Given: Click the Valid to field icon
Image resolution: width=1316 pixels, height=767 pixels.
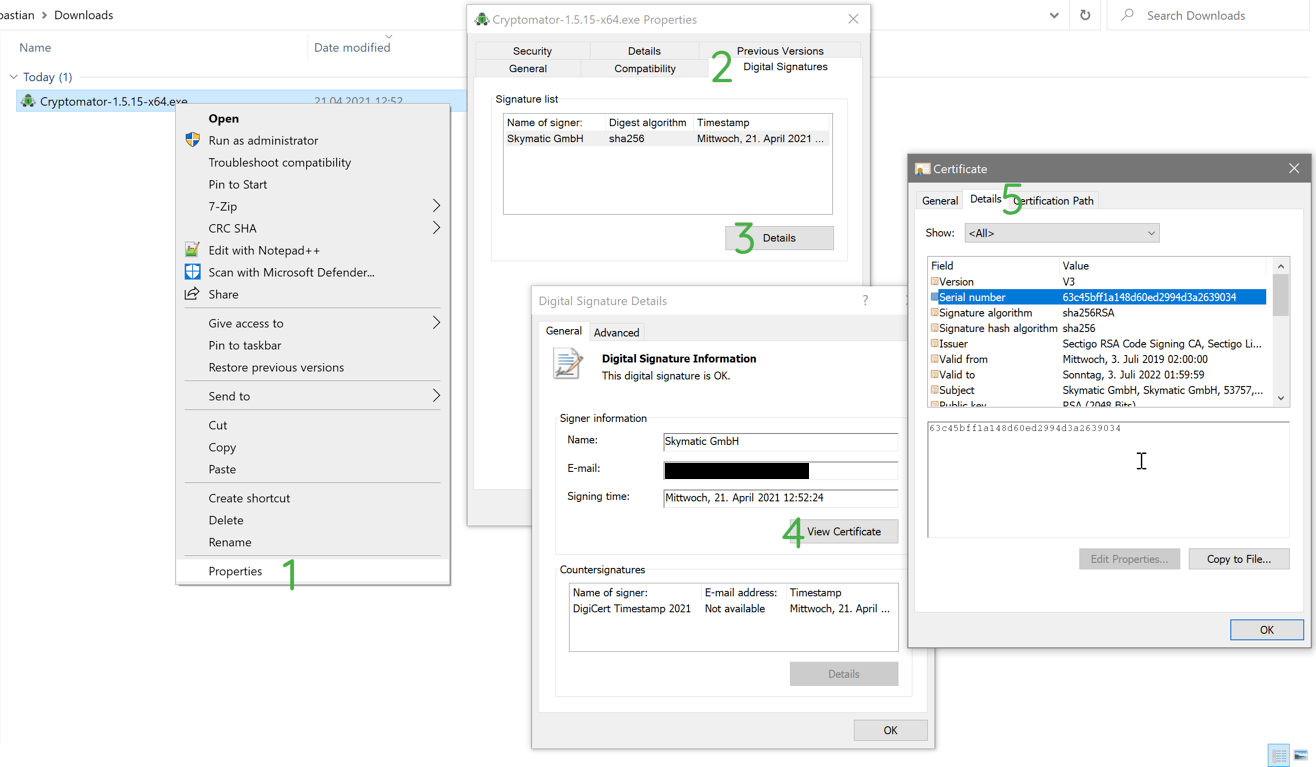Looking at the screenshot, I should (935, 375).
